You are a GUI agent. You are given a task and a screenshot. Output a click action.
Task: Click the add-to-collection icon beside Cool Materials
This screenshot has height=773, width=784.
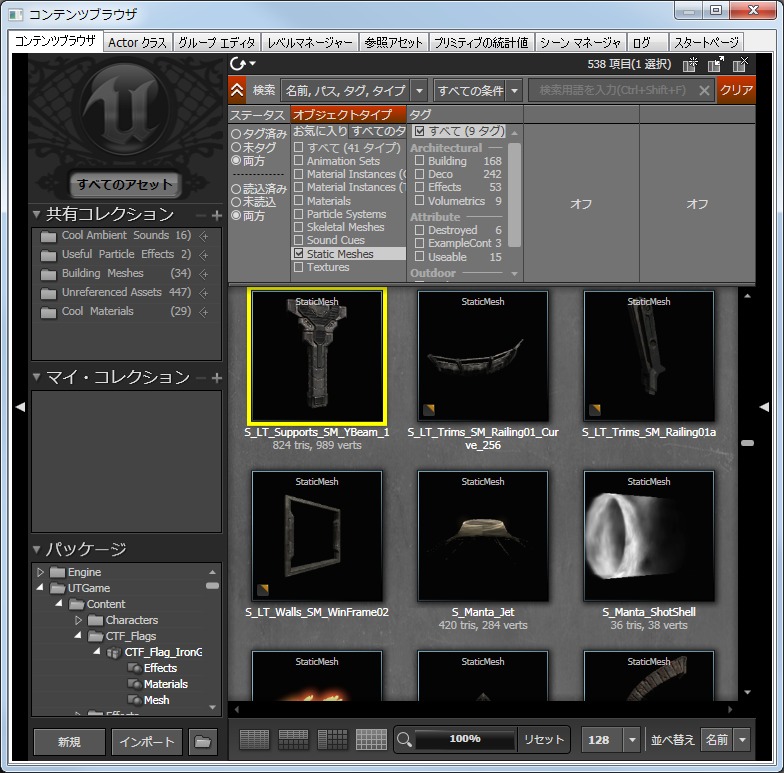(204, 312)
